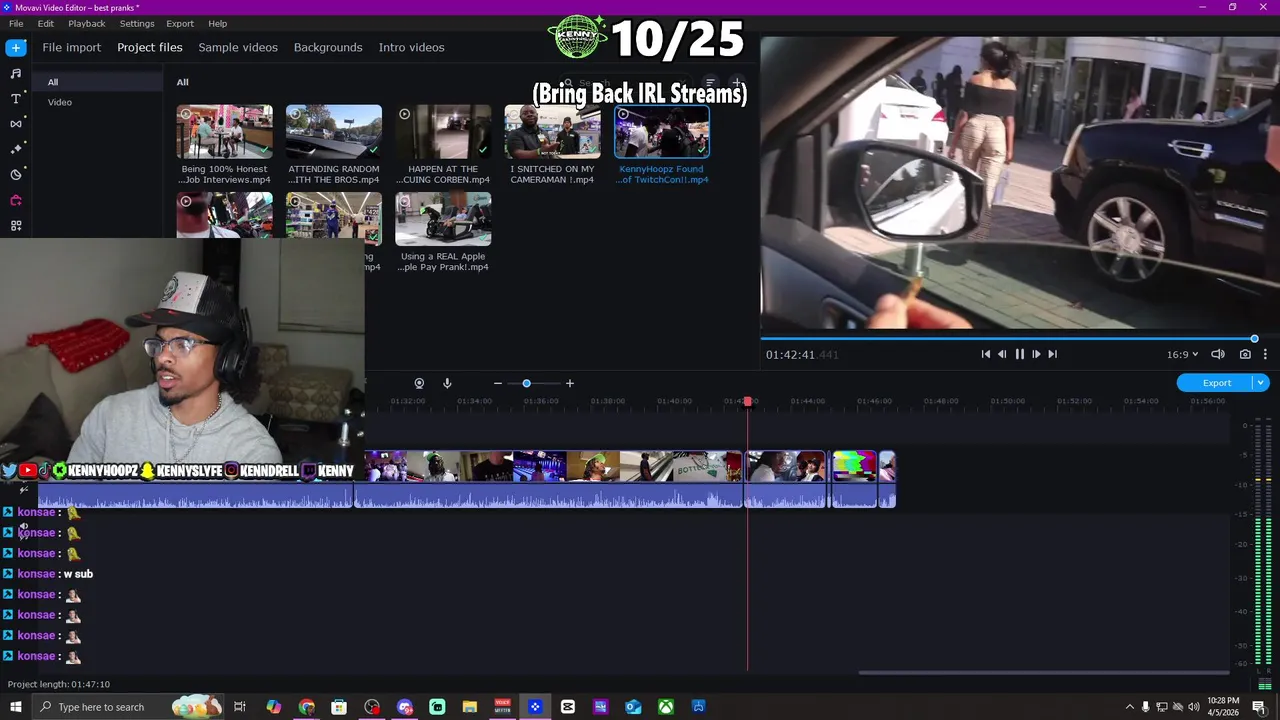Open the pink effects store bag icon
Screen dimensions: 1280x720
pos(15,200)
